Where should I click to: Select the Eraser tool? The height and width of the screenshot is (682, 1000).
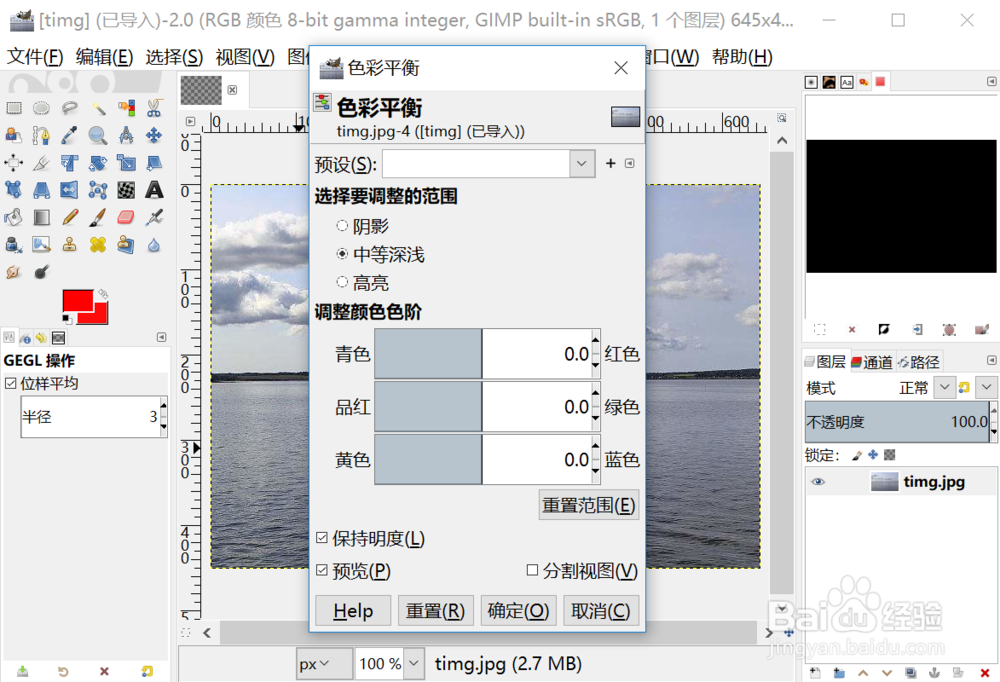click(x=124, y=216)
